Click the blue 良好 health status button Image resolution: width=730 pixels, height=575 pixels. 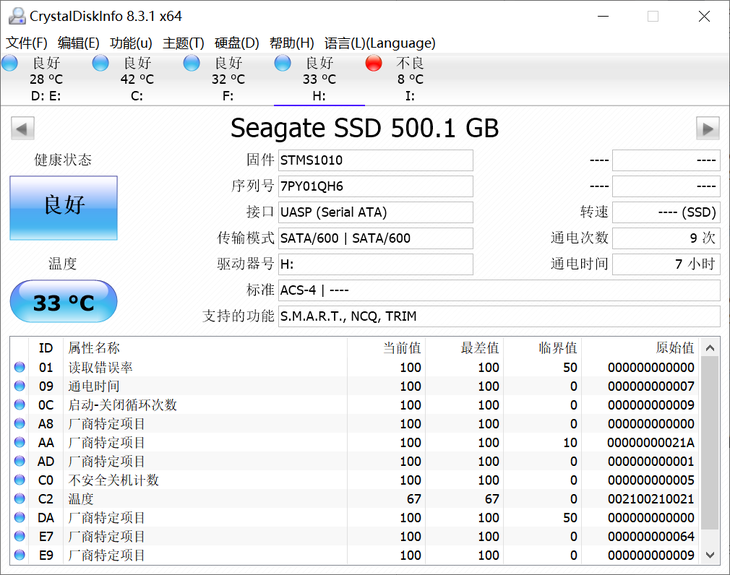pos(63,208)
